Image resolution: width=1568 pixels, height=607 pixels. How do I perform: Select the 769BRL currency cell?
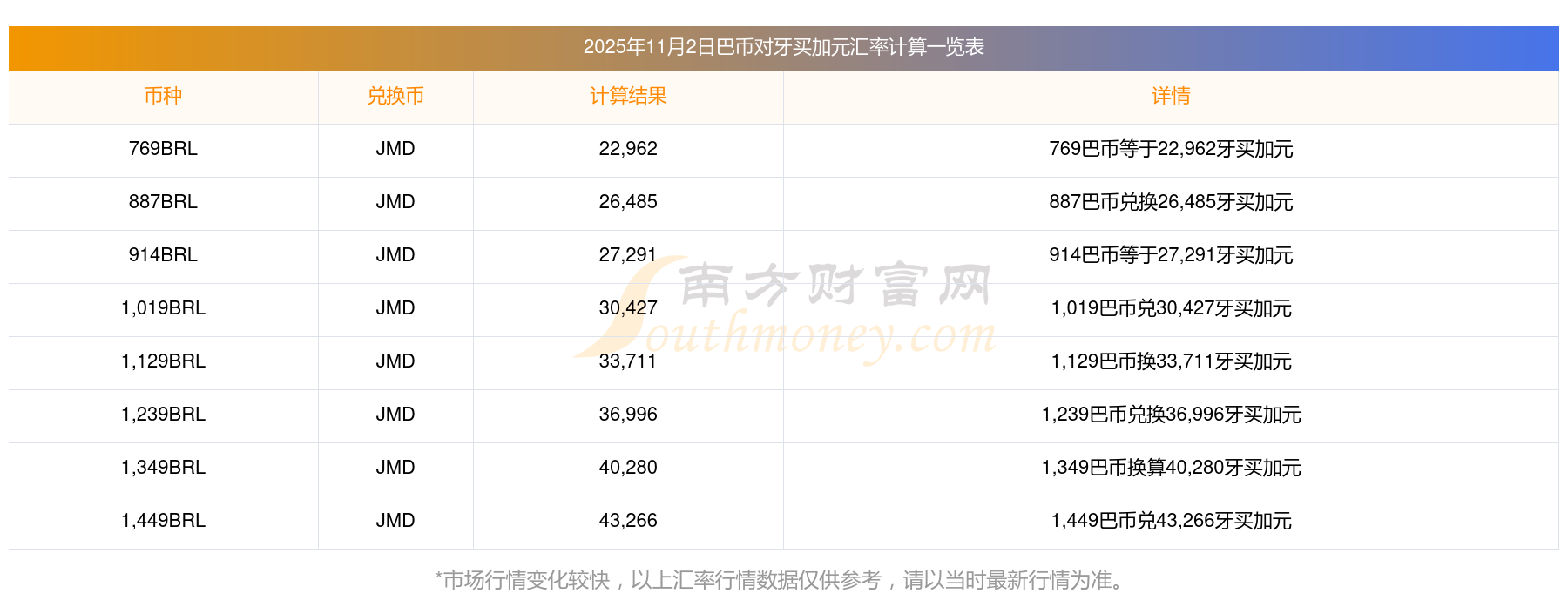tap(163, 149)
